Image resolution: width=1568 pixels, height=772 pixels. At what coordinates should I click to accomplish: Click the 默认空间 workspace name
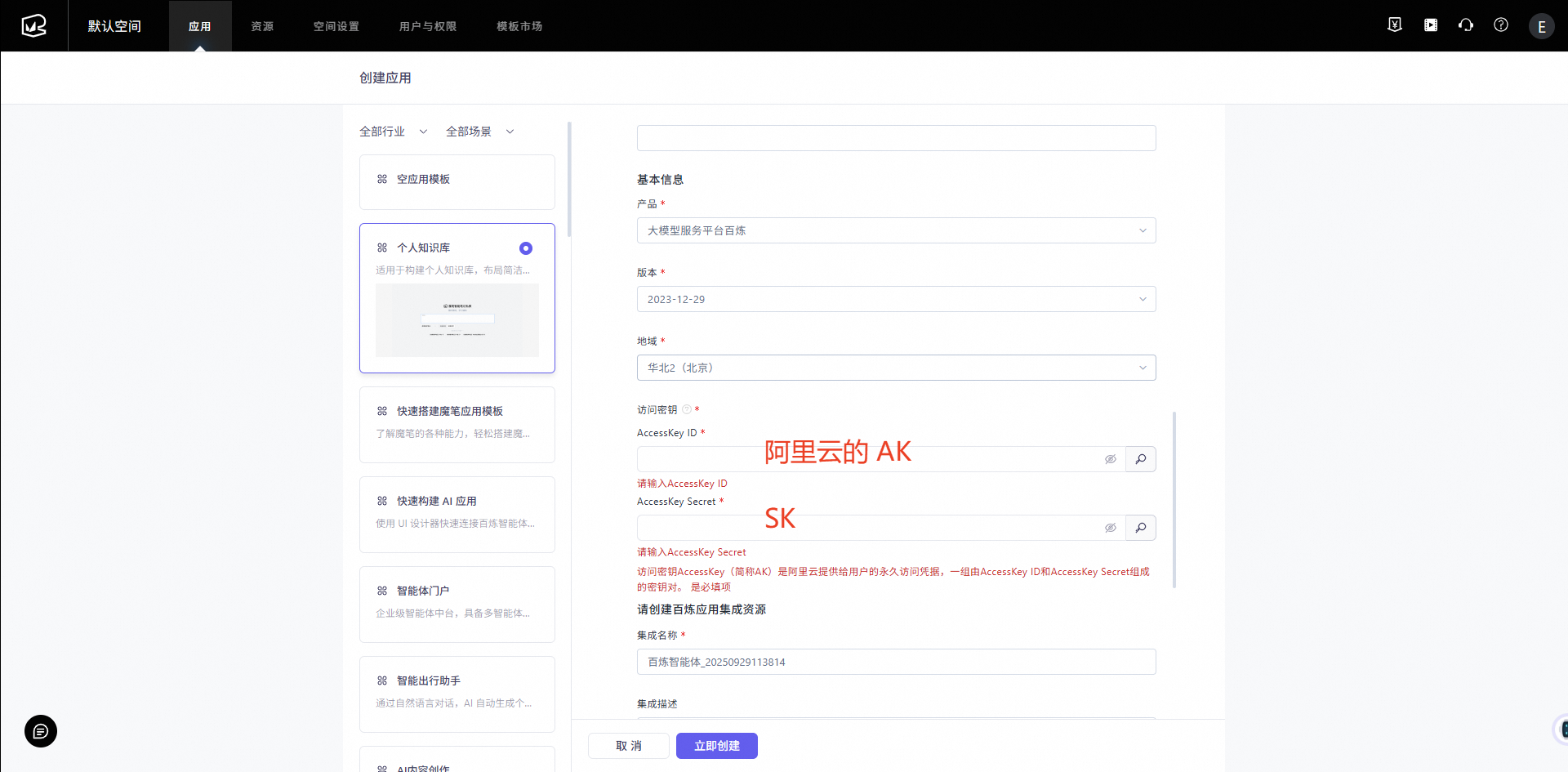[x=114, y=26]
